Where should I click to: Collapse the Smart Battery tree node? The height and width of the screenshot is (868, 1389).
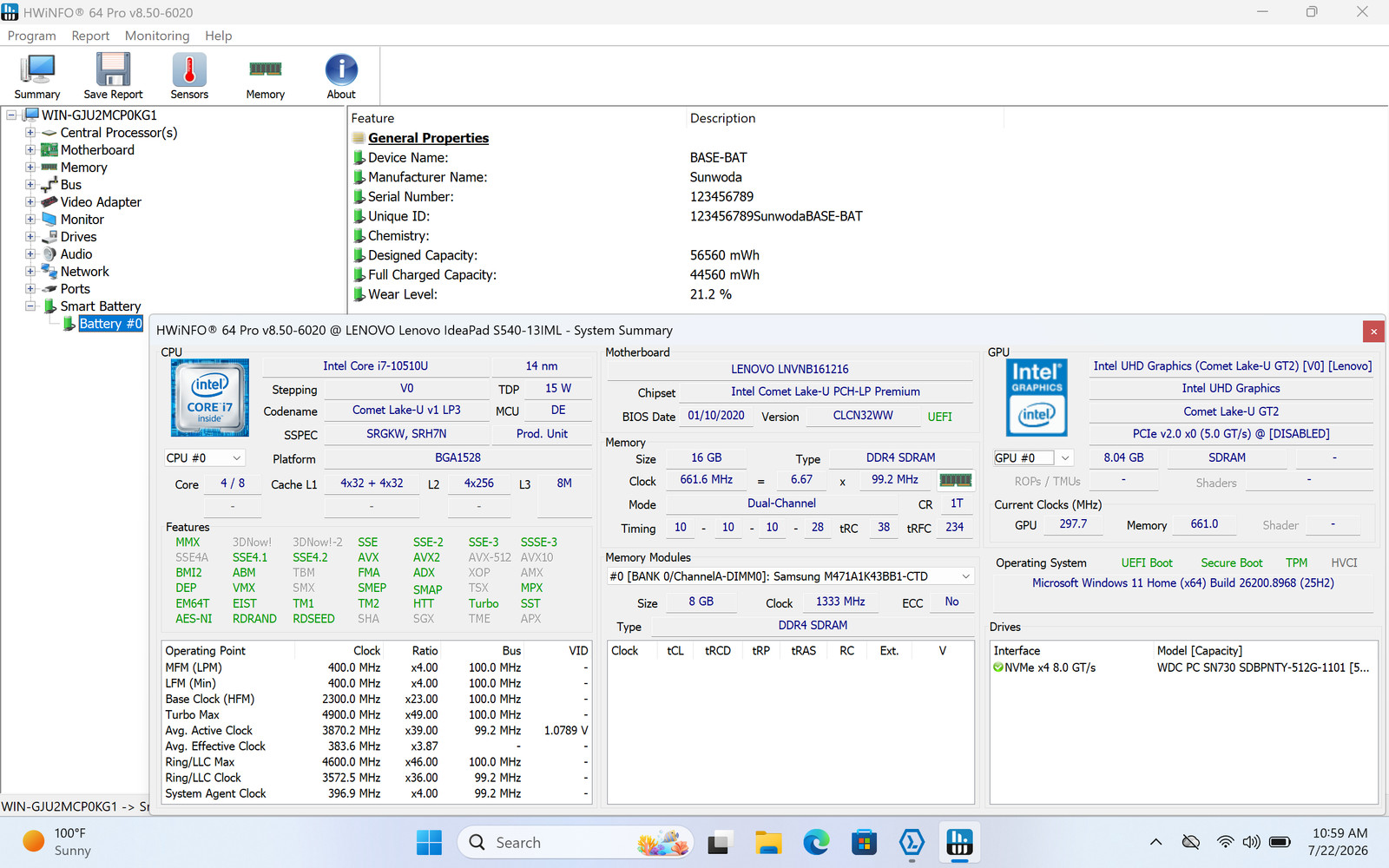30,306
